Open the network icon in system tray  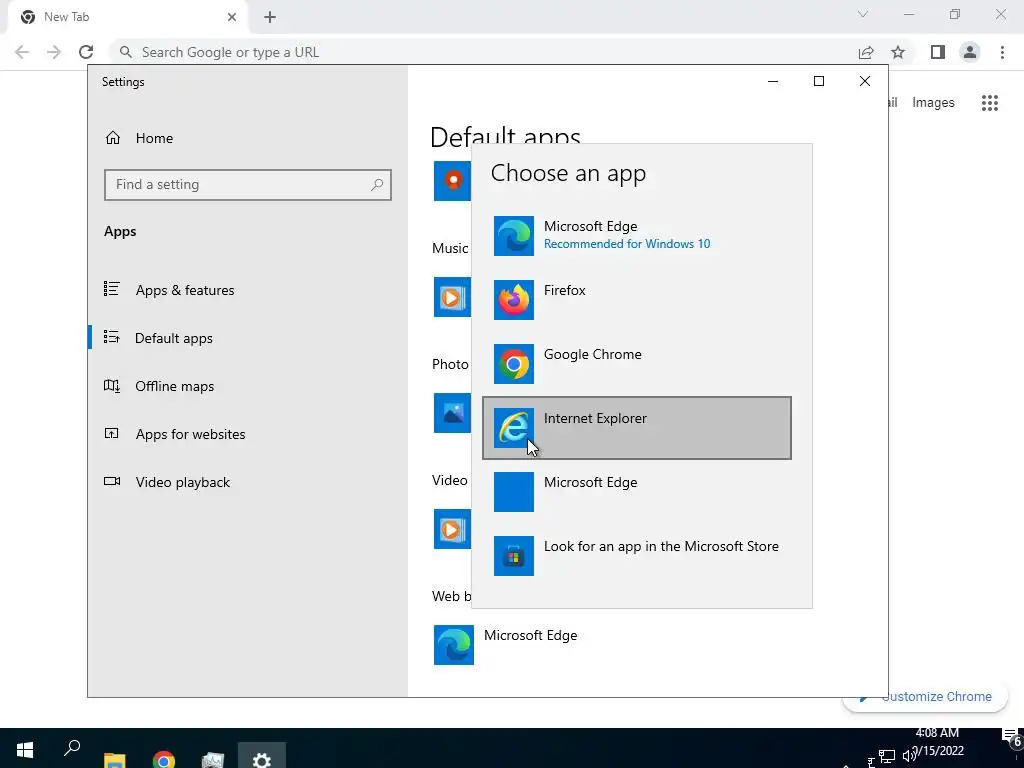coord(887,757)
